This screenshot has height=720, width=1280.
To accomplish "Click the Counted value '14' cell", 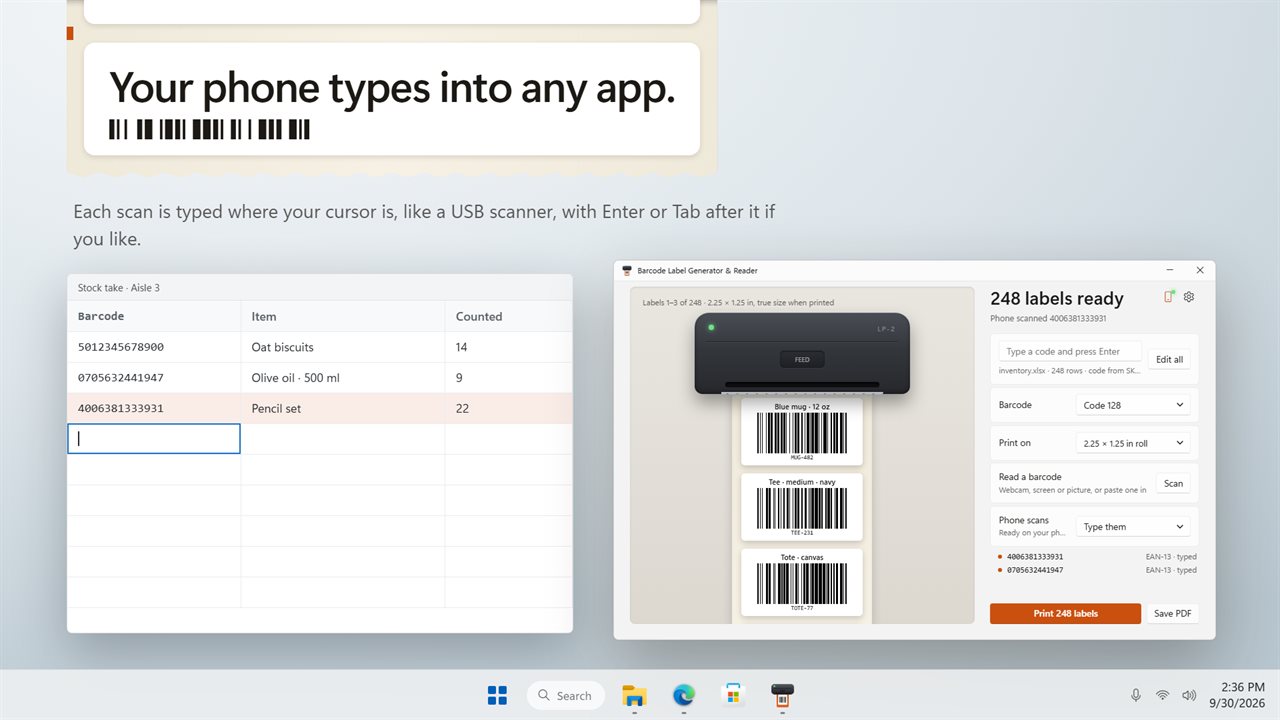I will (x=509, y=347).
